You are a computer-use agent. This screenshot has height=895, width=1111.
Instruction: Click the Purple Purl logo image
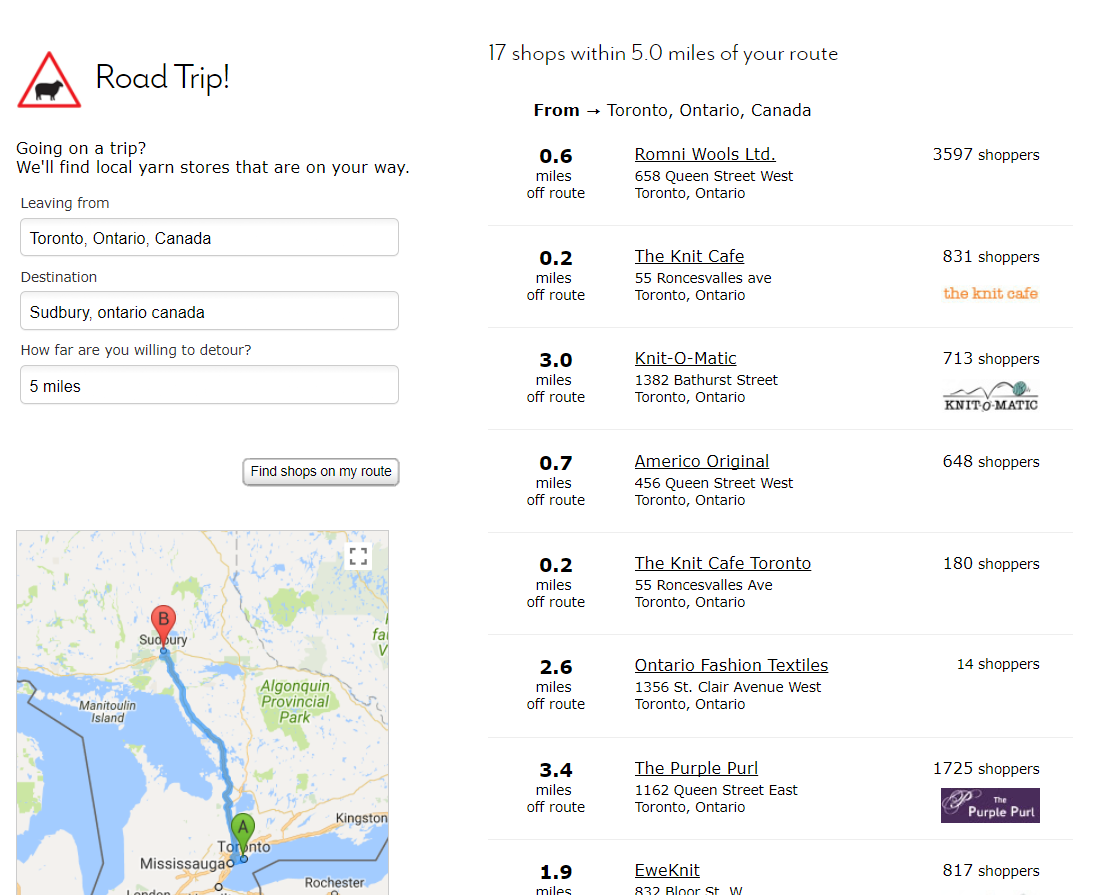tap(990, 805)
